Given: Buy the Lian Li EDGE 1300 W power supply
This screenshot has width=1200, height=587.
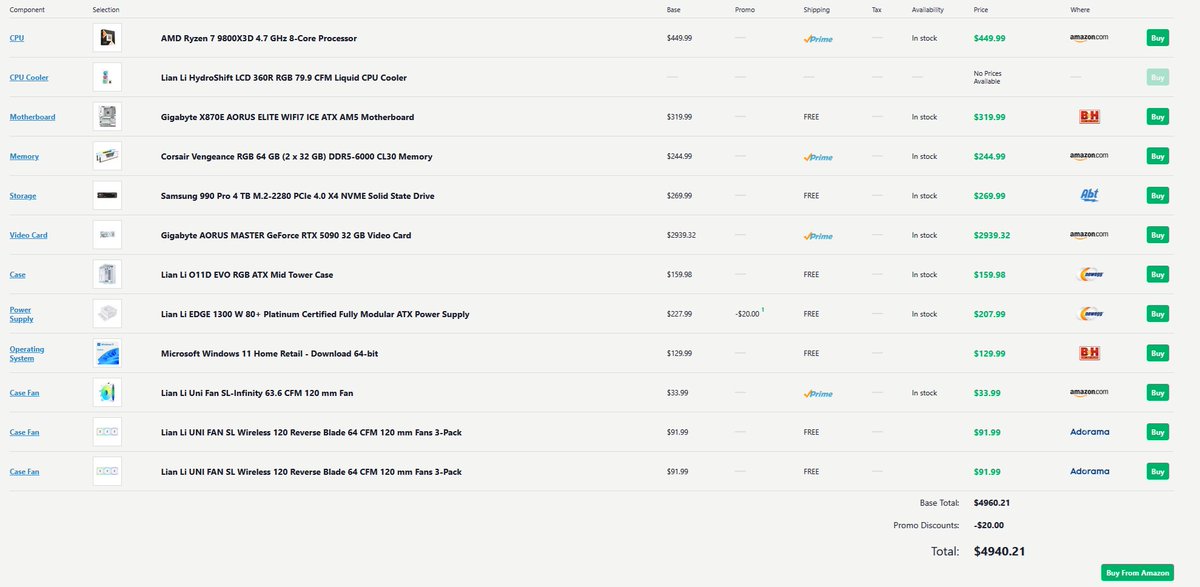Looking at the screenshot, I should coord(1157,314).
